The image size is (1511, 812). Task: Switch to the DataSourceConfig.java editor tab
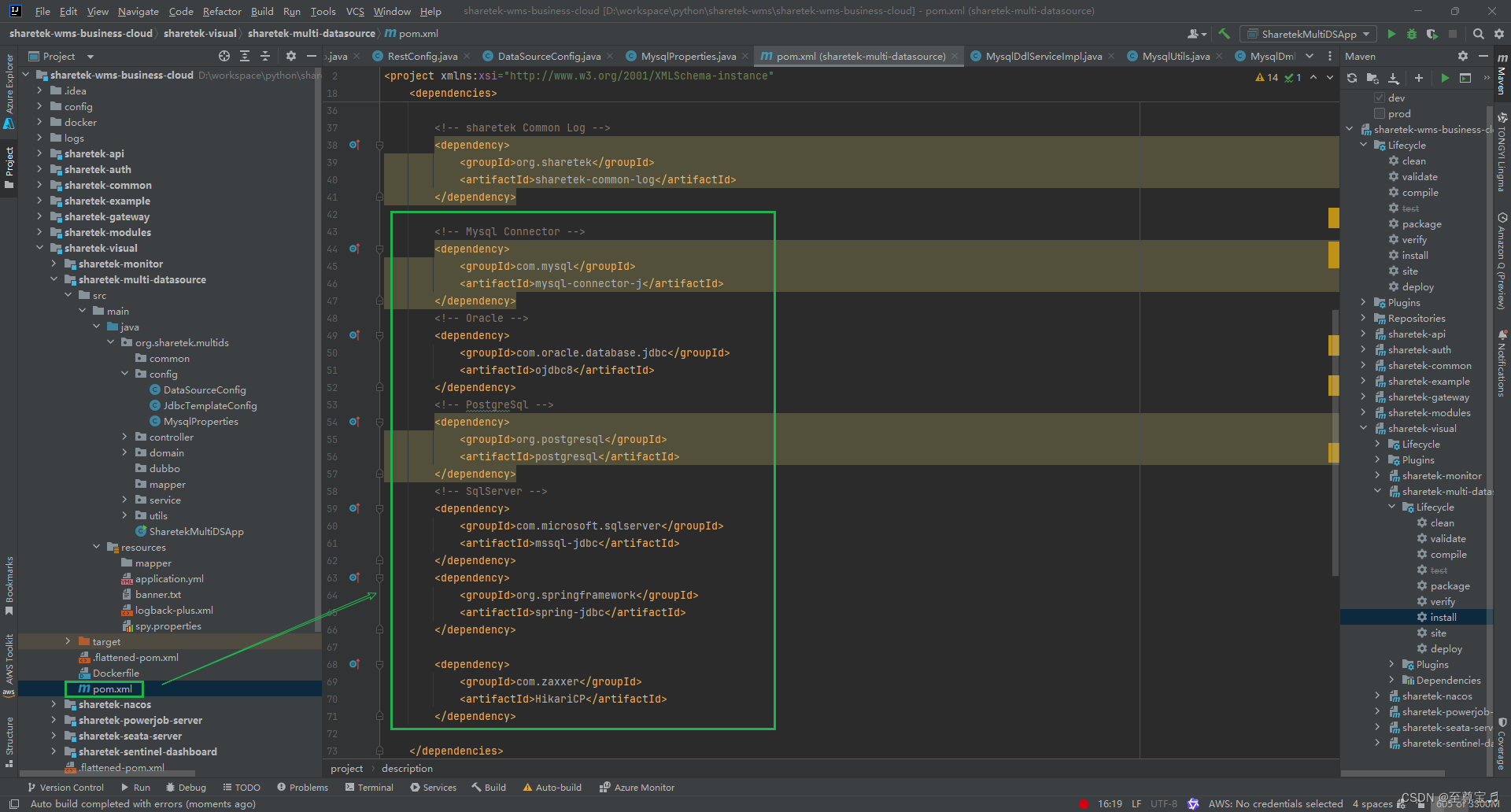549,56
